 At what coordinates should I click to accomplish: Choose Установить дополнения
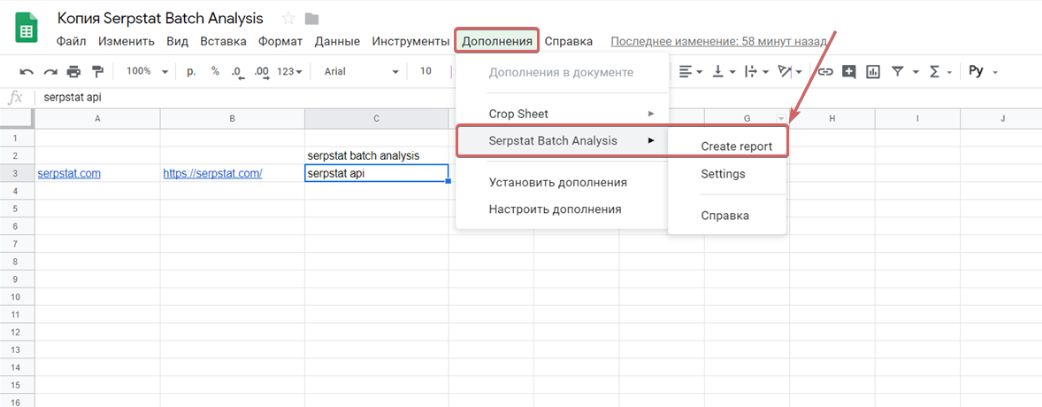tap(562, 182)
